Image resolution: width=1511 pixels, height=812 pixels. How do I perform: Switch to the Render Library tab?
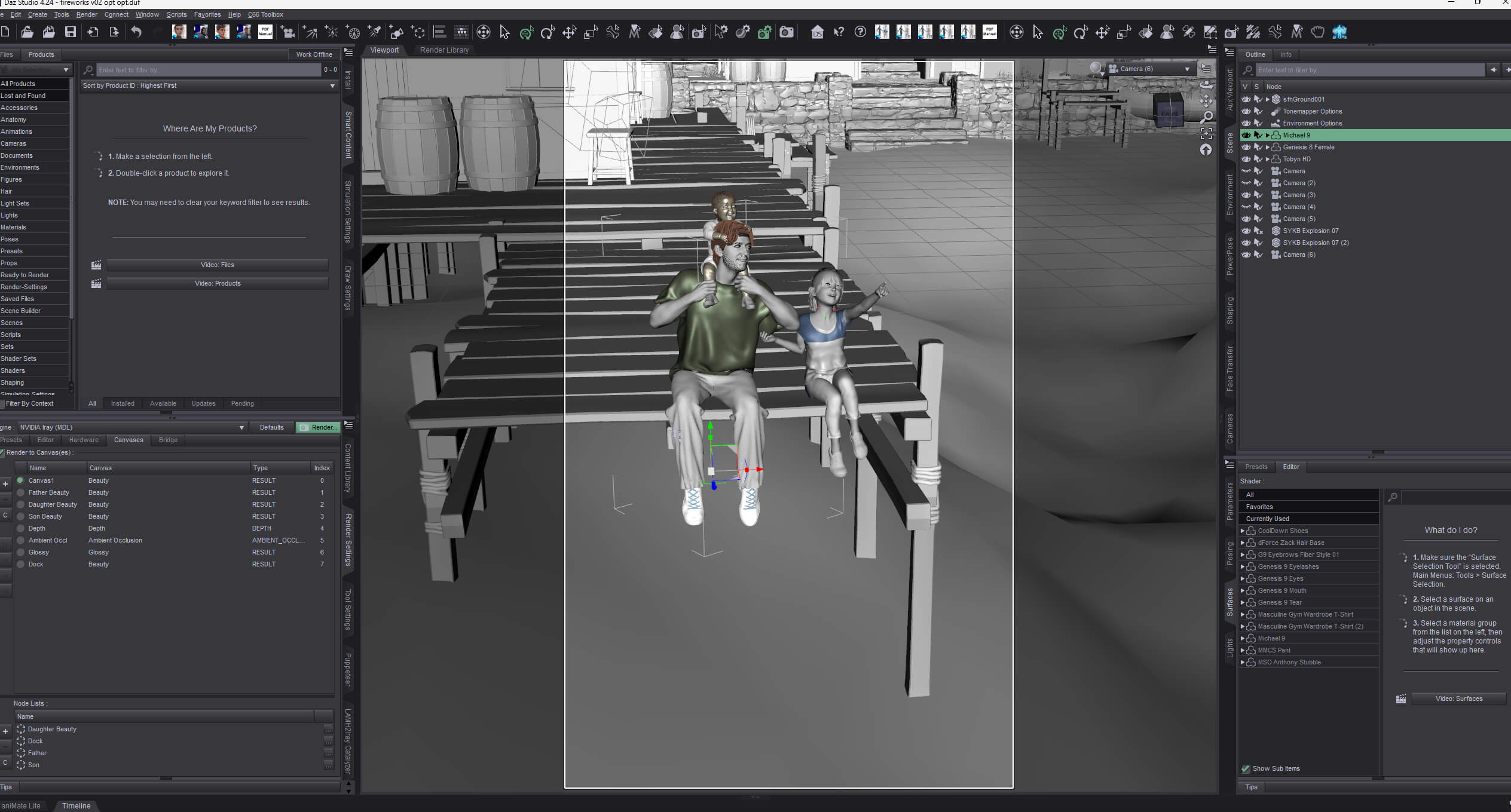click(444, 50)
